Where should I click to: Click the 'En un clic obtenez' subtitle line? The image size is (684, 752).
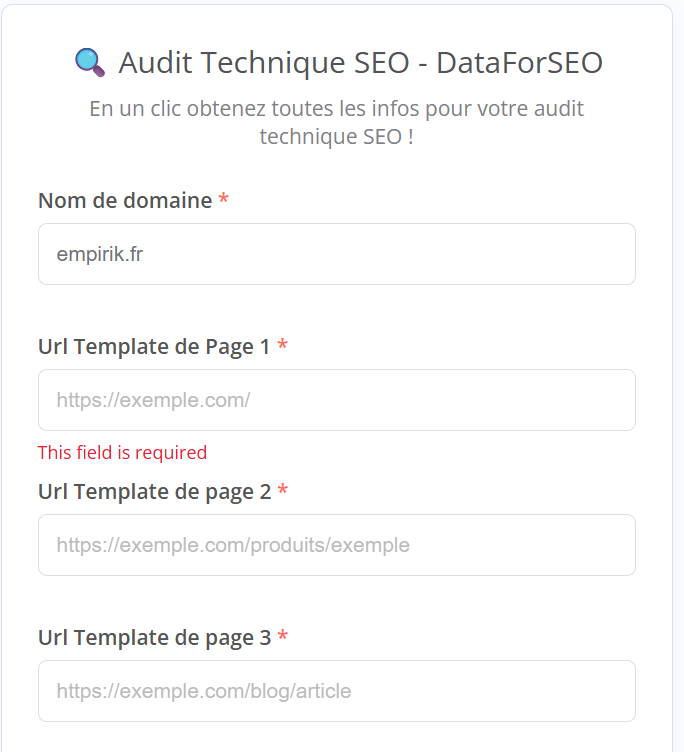[x=336, y=108]
